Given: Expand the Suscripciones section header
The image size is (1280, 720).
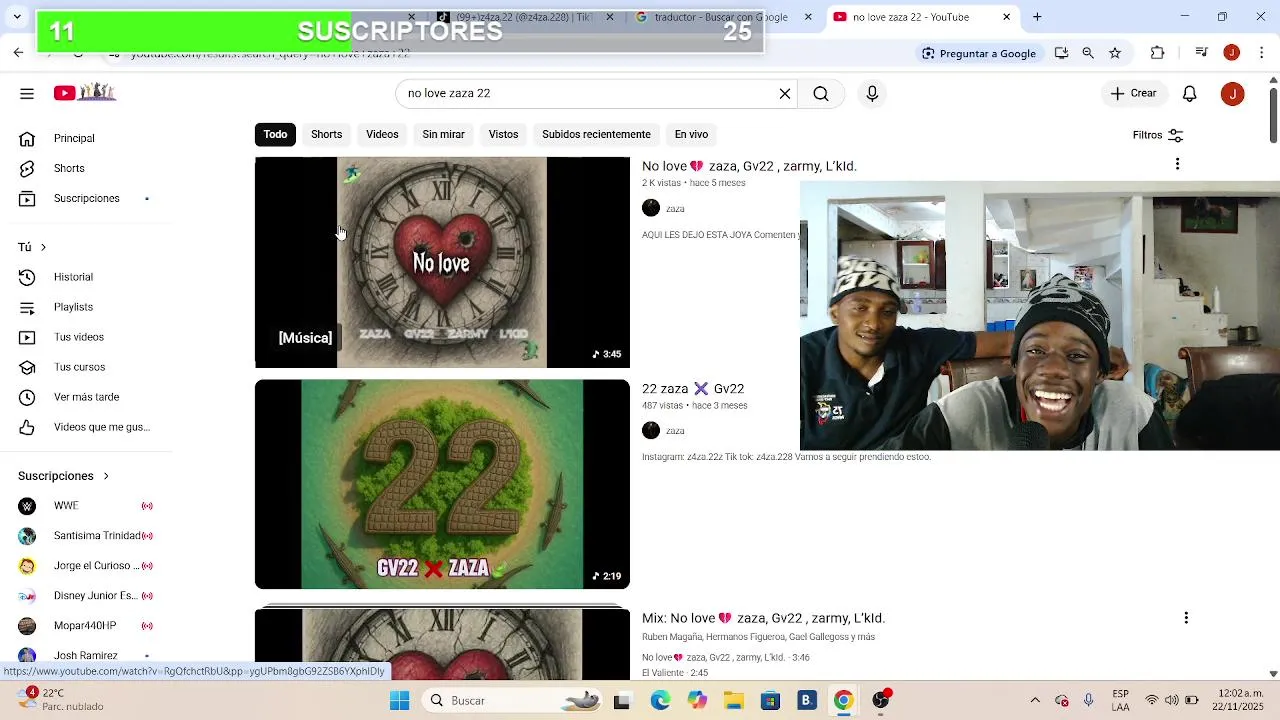Looking at the screenshot, I should pos(63,476).
